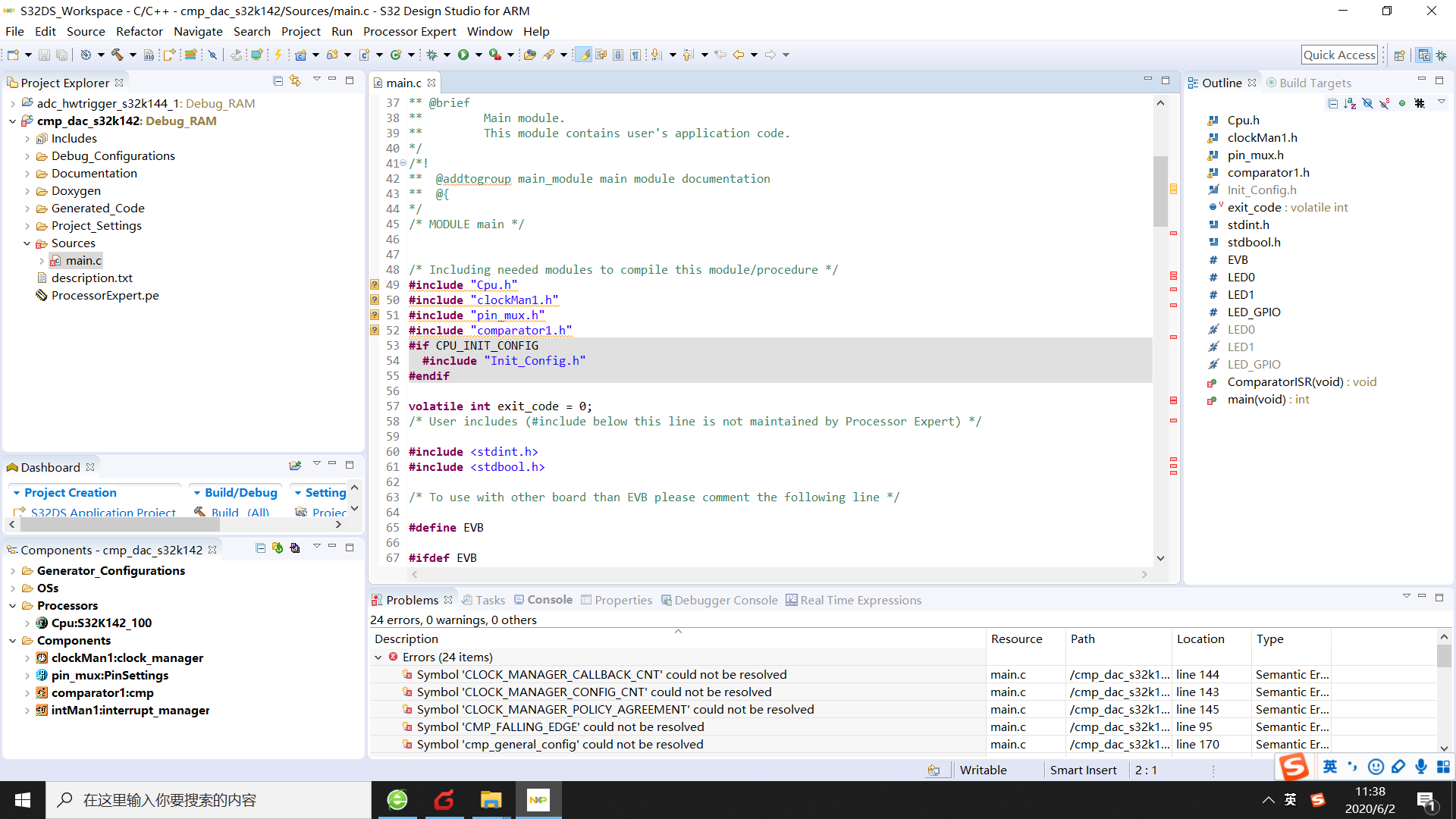
Task: Click the green Run icon
Action: tap(463, 55)
